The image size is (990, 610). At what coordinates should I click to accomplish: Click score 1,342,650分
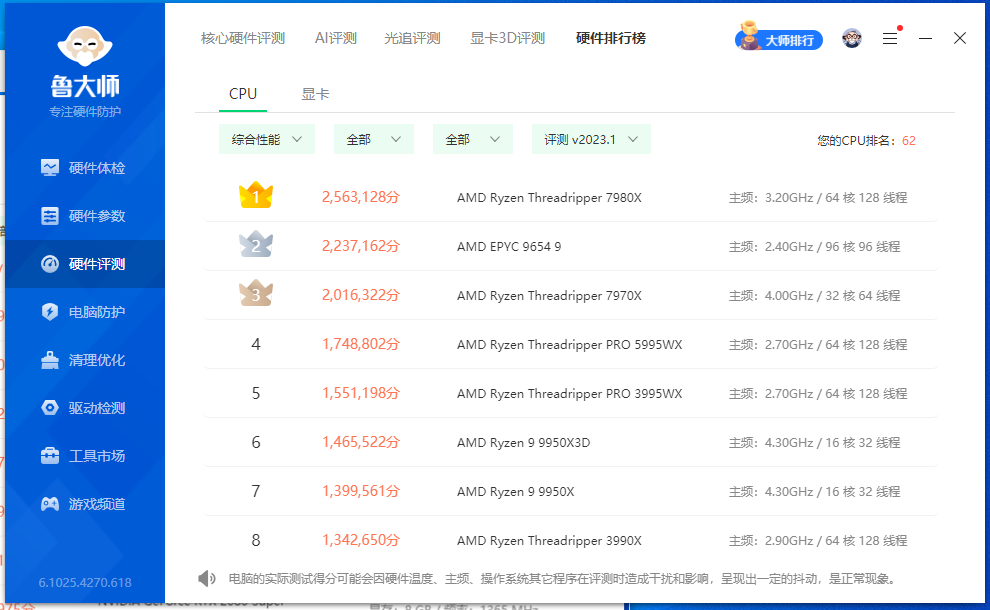361,540
